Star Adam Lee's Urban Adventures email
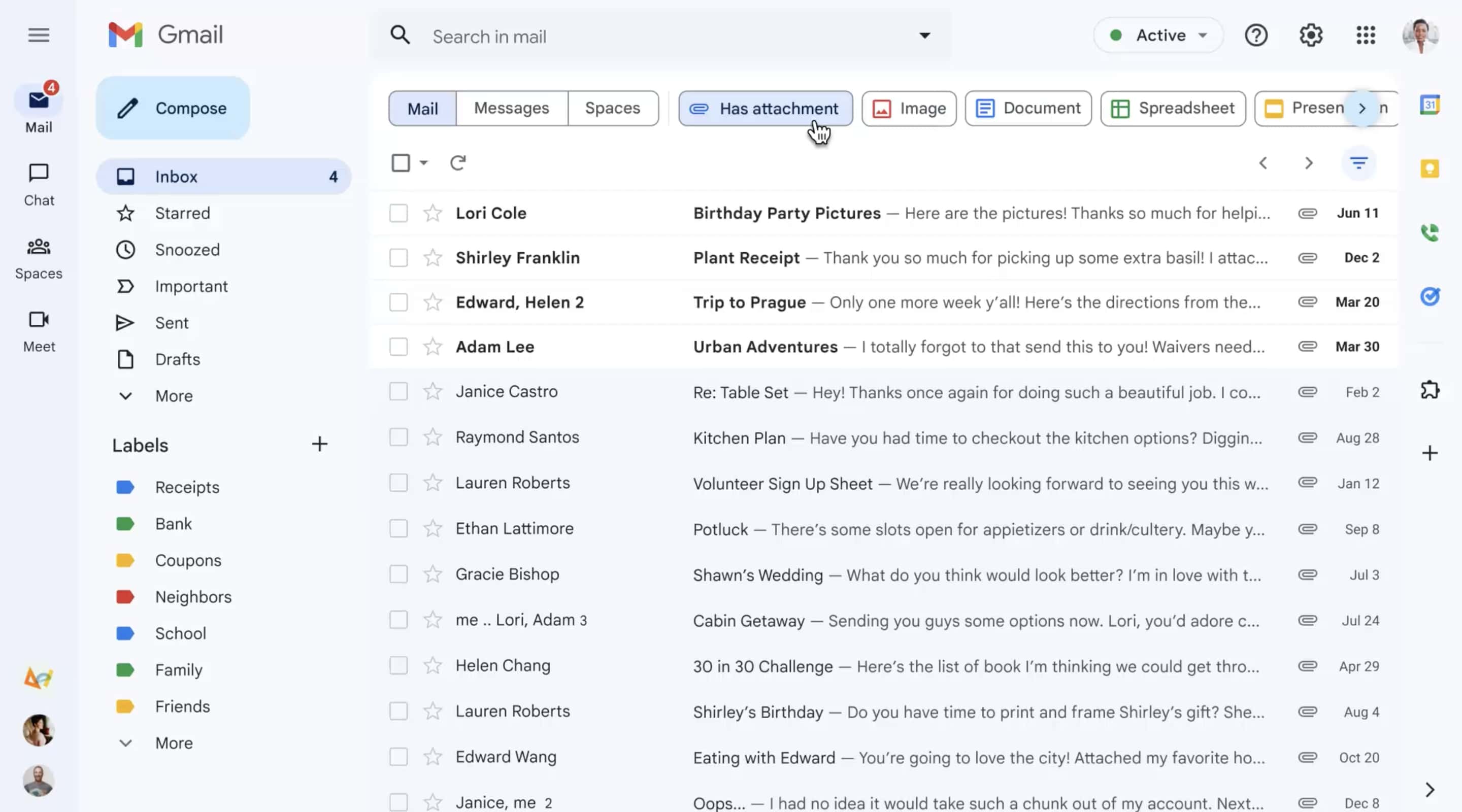This screenshot has width=1462, height=812. pyautogui.click(x=433, y=347)
